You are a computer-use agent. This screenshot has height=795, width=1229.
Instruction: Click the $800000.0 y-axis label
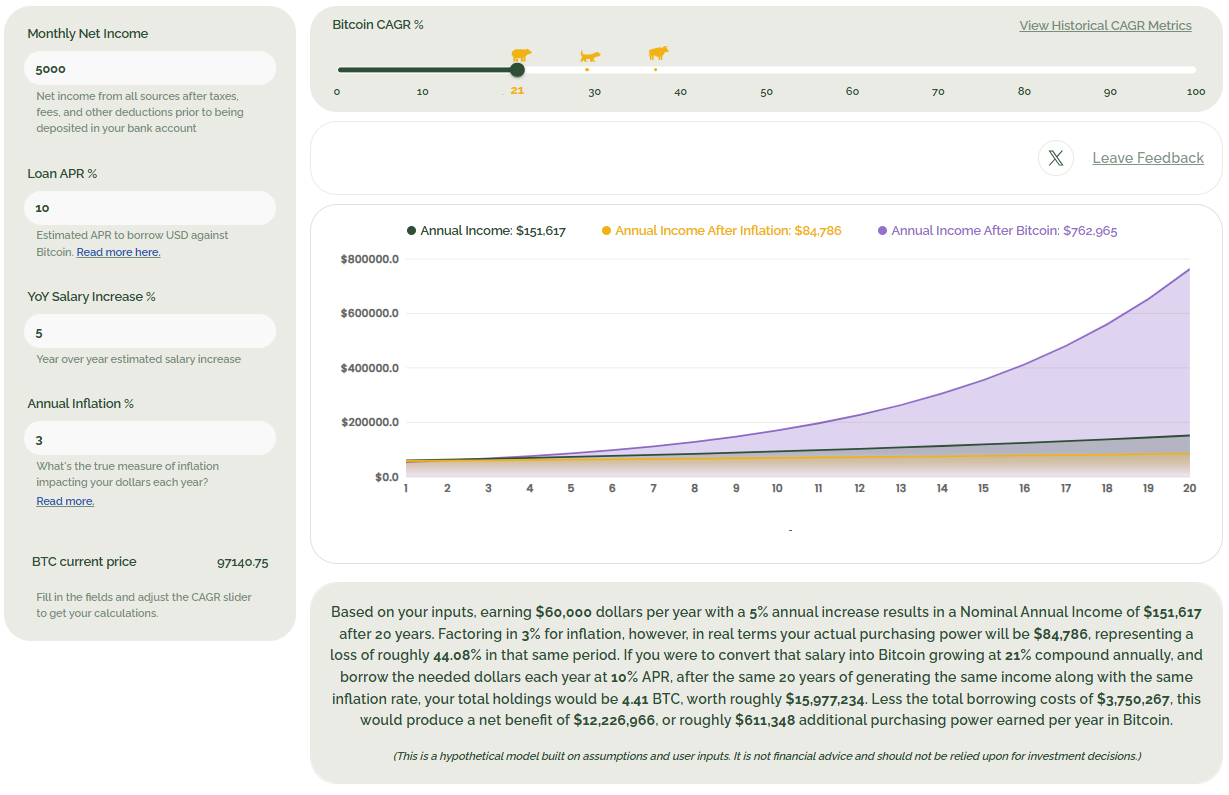[x=370, y=259]
